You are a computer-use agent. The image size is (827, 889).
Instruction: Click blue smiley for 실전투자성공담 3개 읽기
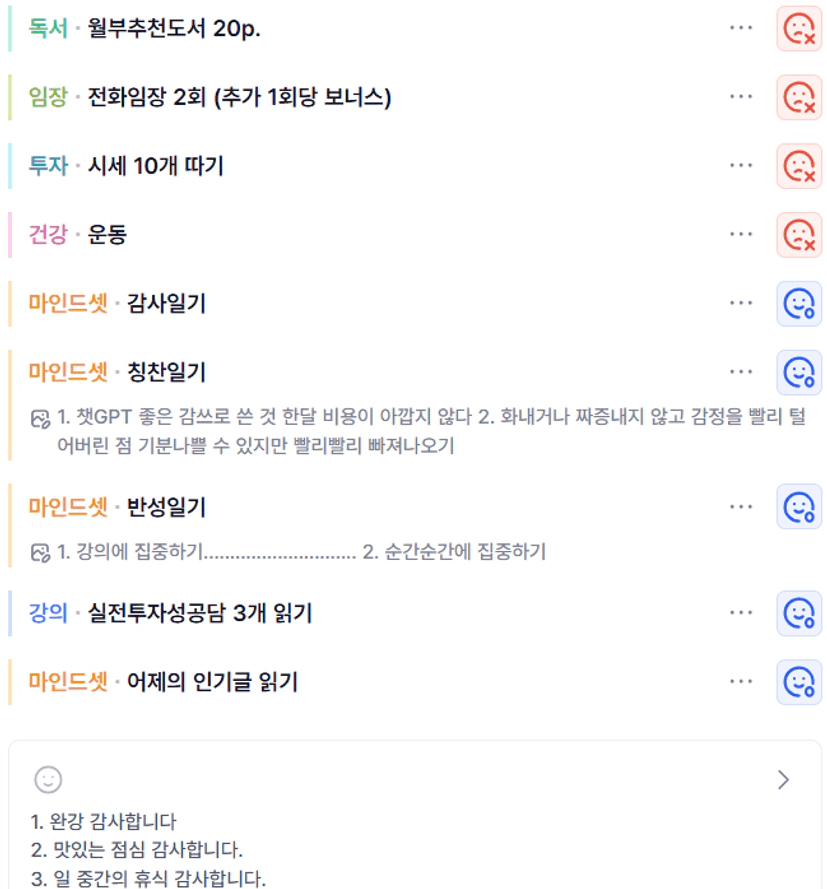click(x=799, y=613)
